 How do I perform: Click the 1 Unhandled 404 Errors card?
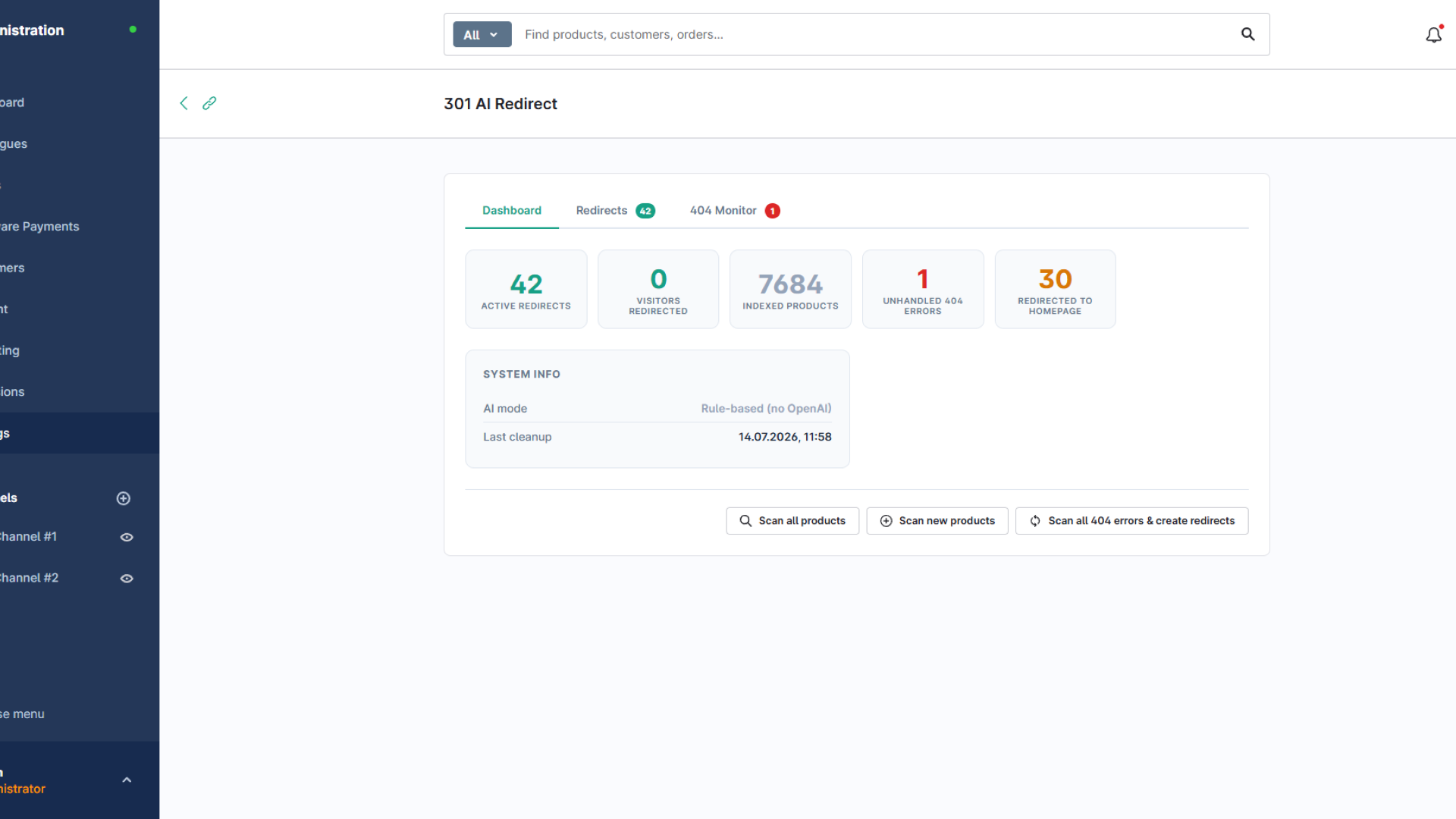click(x=923, y=290)
